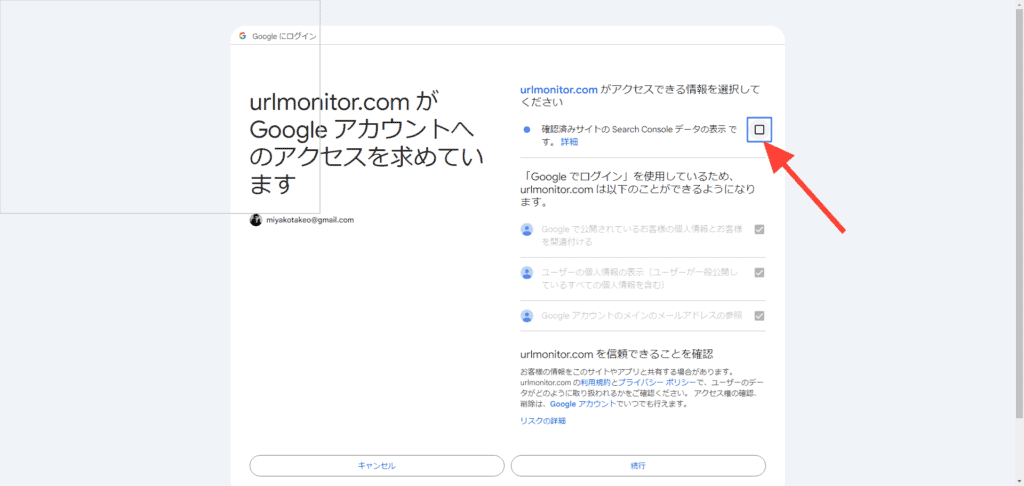Click the 'urlmonitor.com を信頼できることを確認' heading
Screen dimensions: 1024x486
point(616,354)
